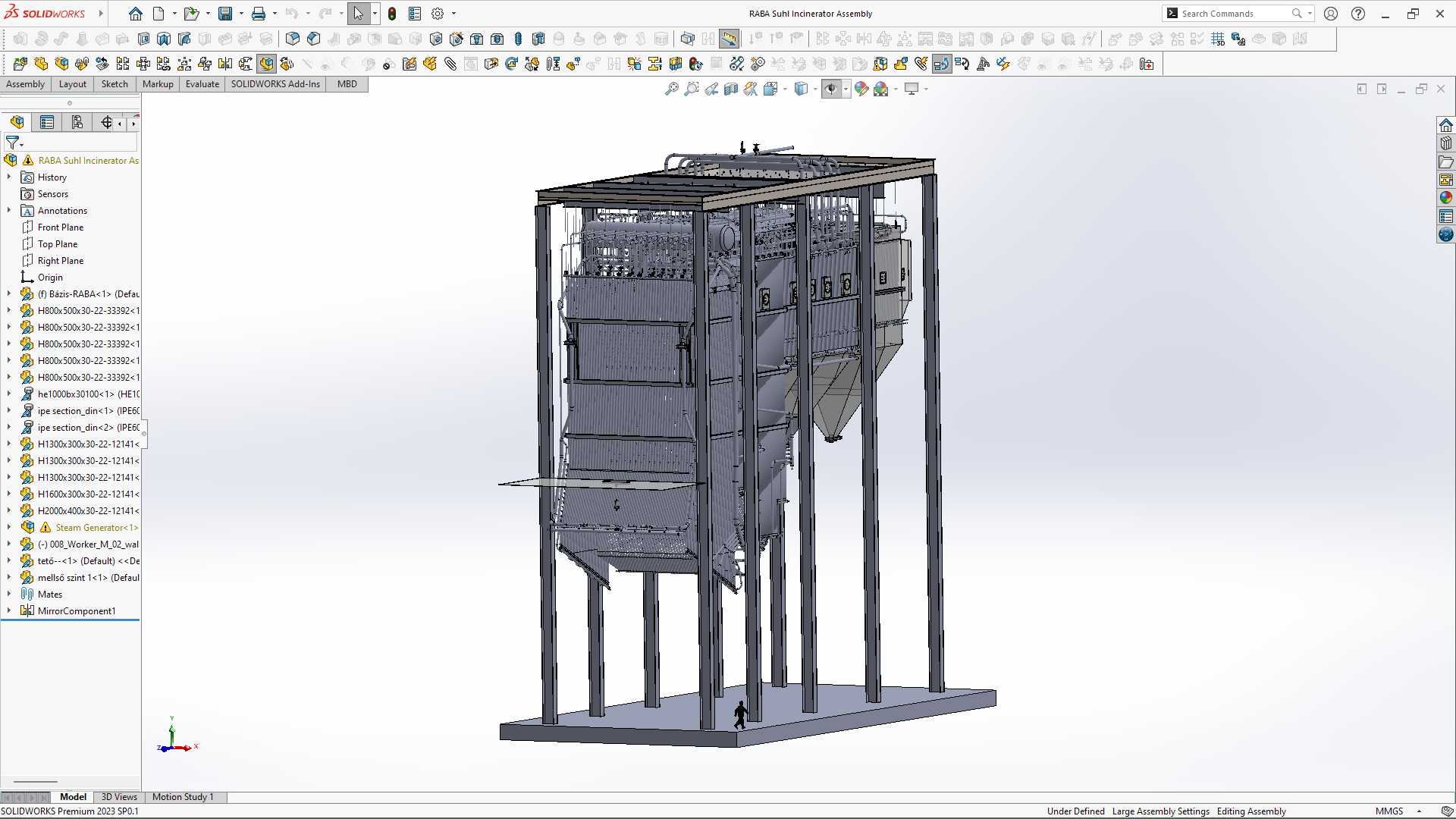Click the Print icon in the top toolbar
The height and width of the screenshot is (819, 1456).
[x=259, y=14]
